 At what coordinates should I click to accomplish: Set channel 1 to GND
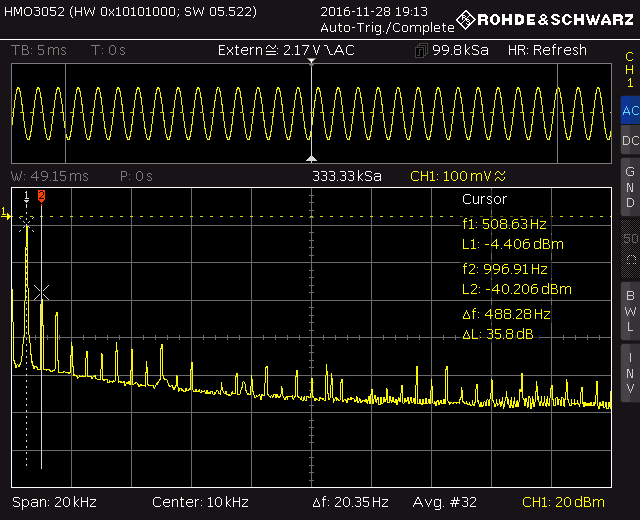pos(629,187)
